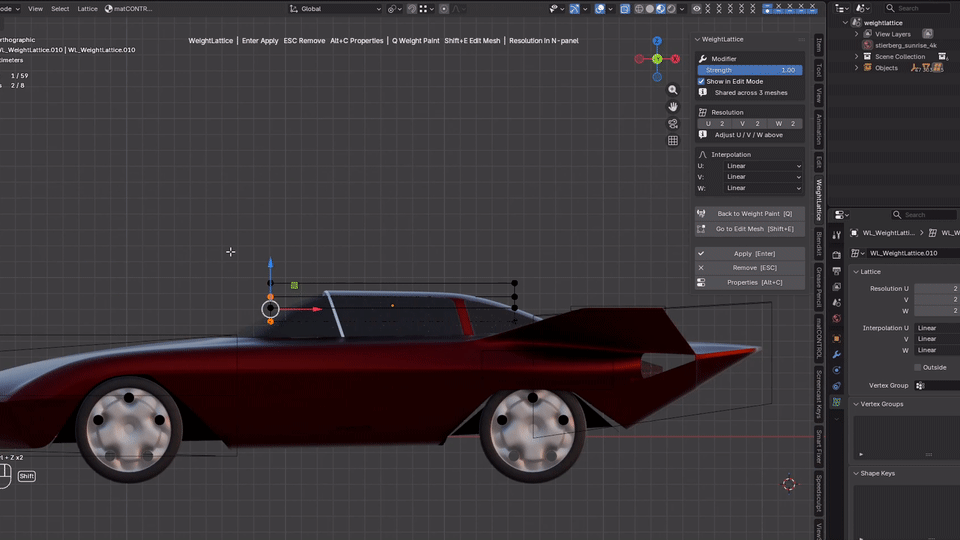
Task: Open the Tool properties tab icon
Action: pos(836,235)
